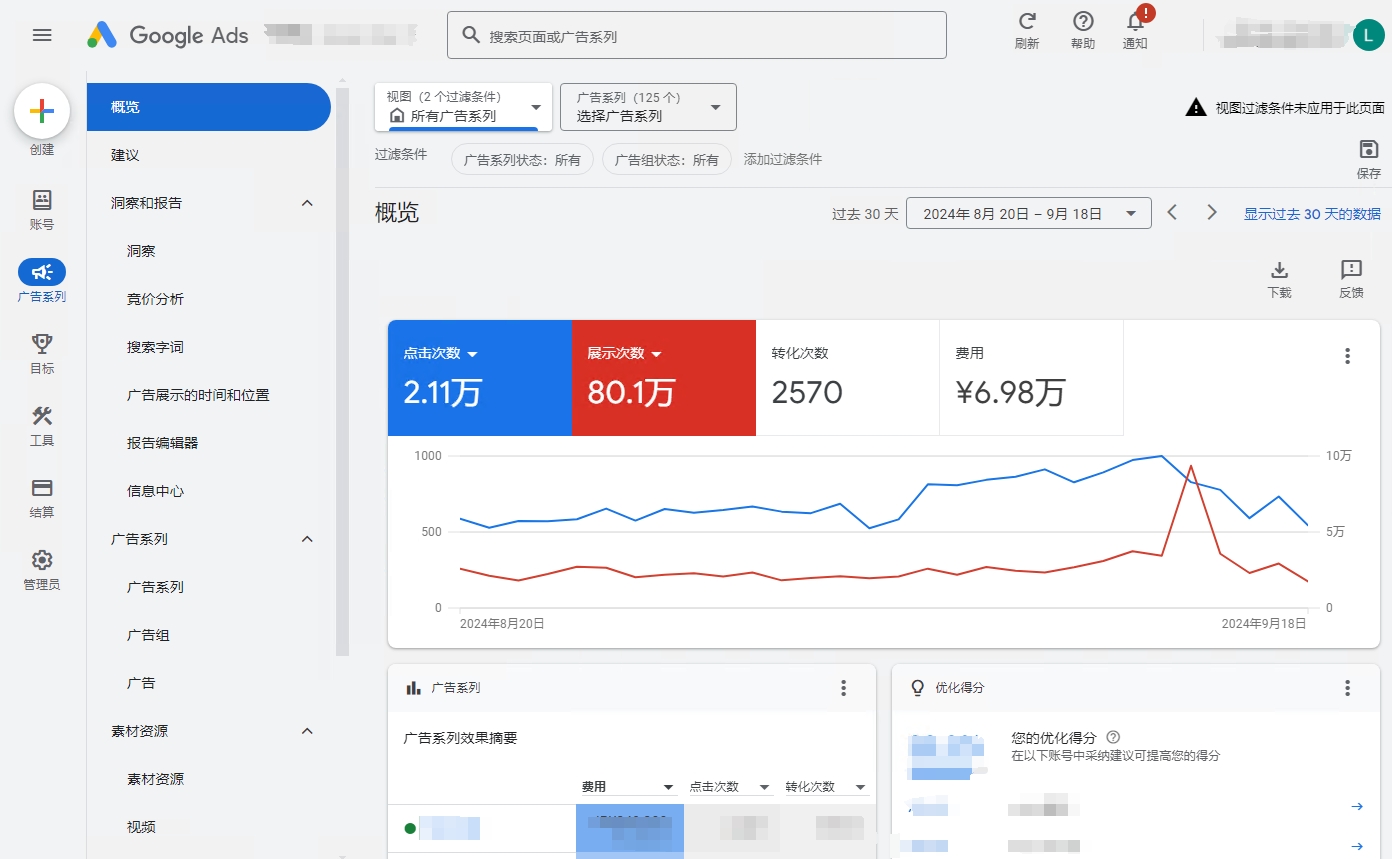This screenshot has height=859, width=1392.
Task: Click the red impressions spike on chart
Action: click(1190, 466)
